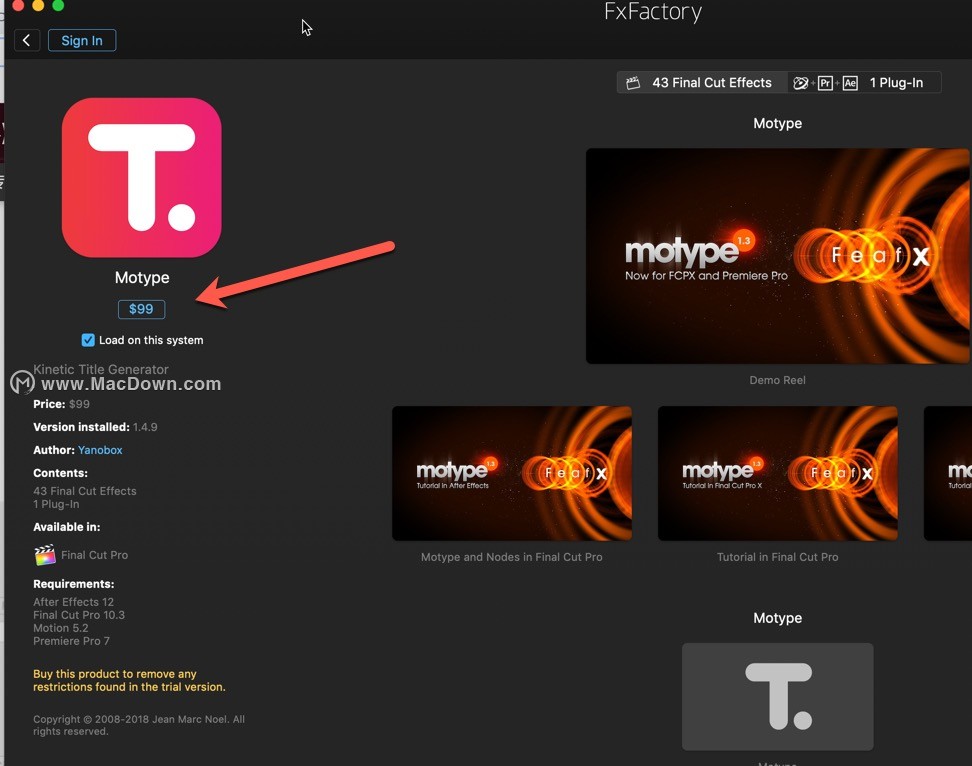This screenshot has height=766, width=972.
Task: Click the 'Version installed: 1.4.9' text
Action: pos(95,427)
